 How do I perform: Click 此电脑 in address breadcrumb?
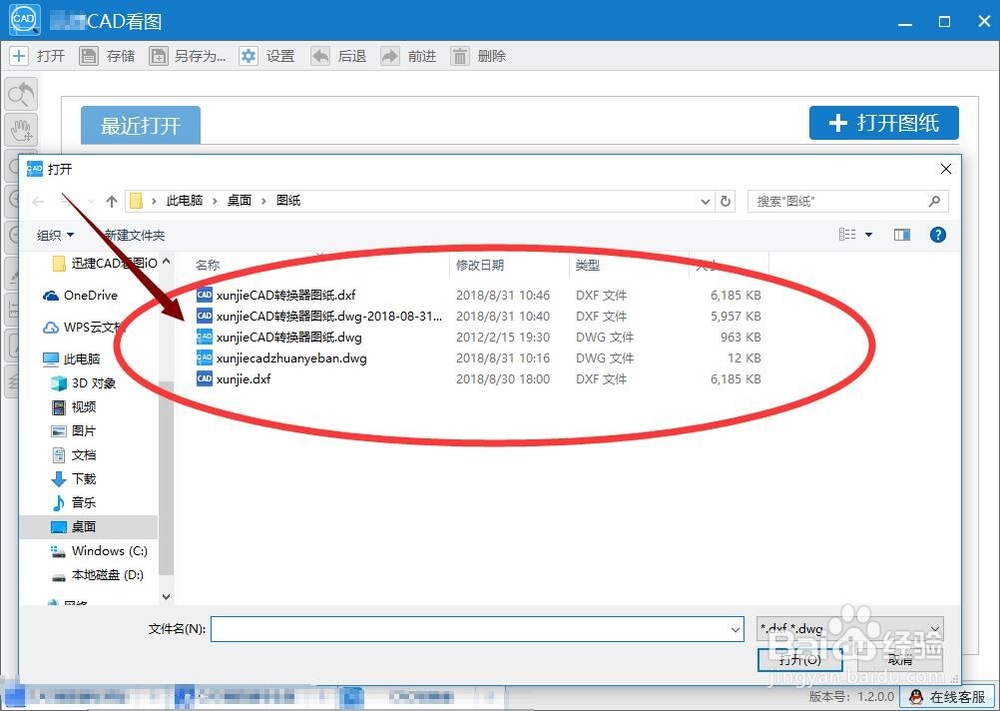click(184, 201)
